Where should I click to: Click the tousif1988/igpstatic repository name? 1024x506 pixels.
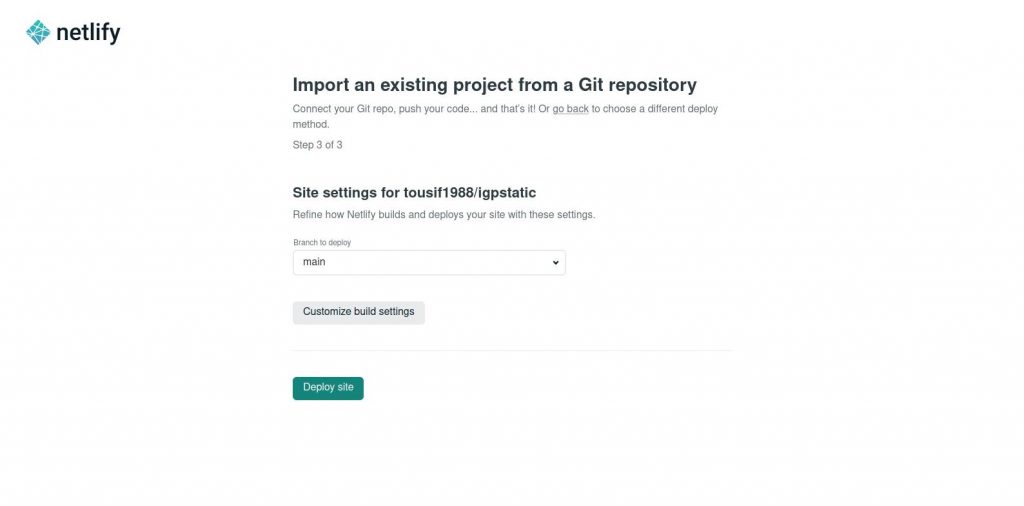click(470, 193)
